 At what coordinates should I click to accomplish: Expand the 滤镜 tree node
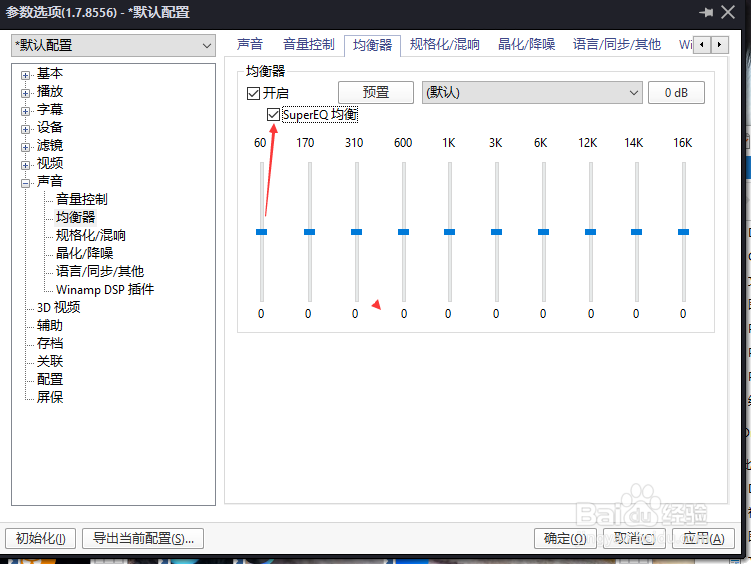point(25,147)
